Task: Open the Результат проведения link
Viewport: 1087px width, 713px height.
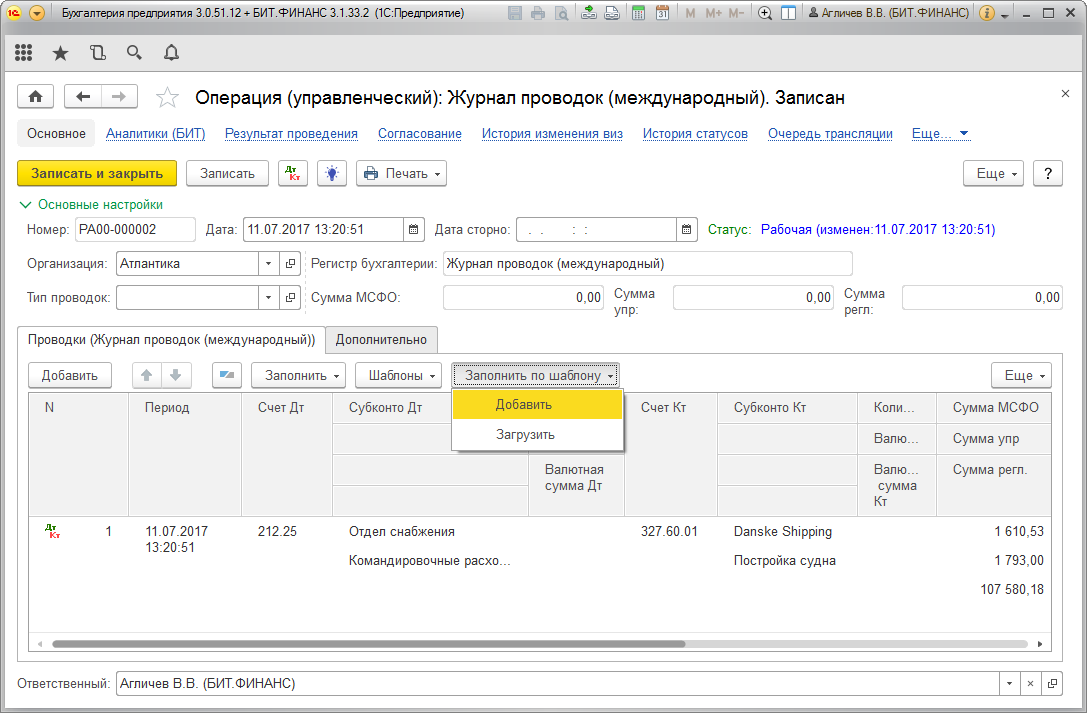Action: (291, 134)
